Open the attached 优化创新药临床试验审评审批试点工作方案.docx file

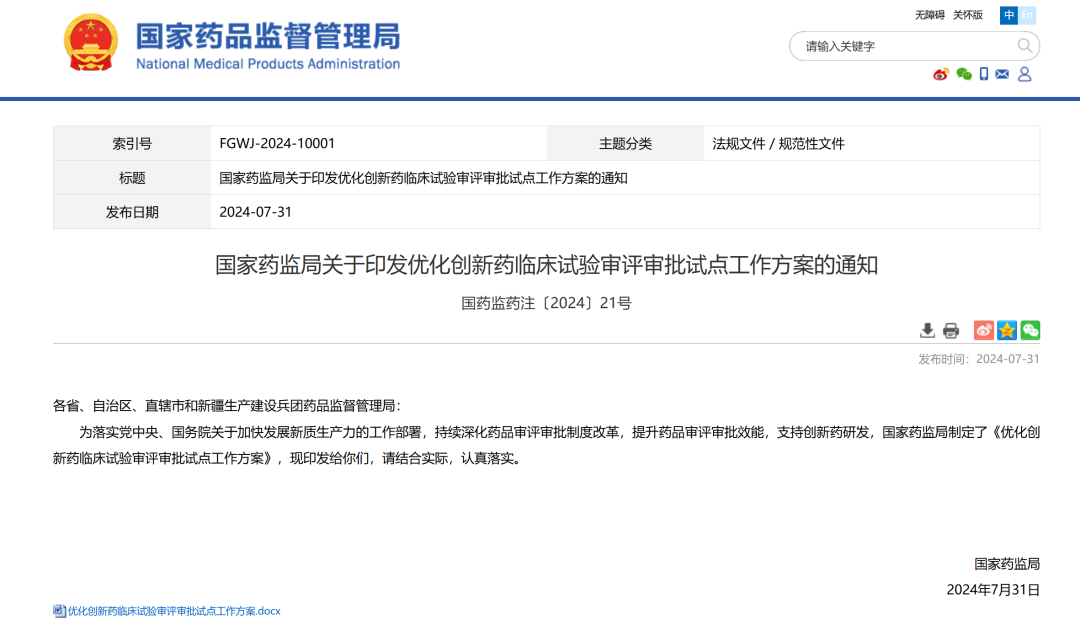[166, 610]
